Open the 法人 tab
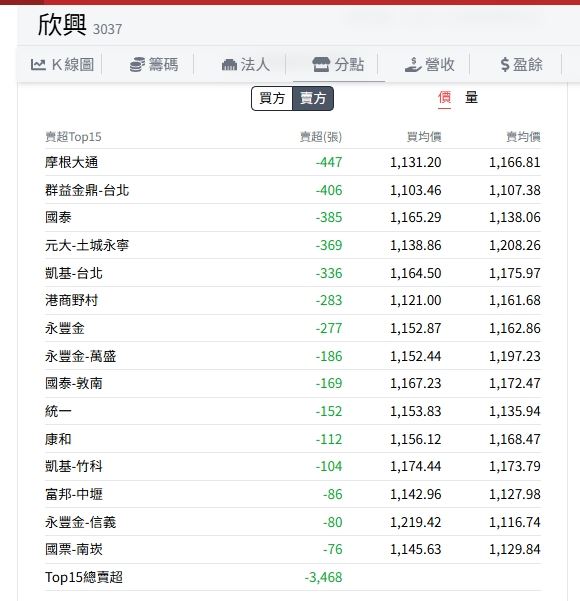The height and width of the screenshot is (601, 580). [246, 64]
